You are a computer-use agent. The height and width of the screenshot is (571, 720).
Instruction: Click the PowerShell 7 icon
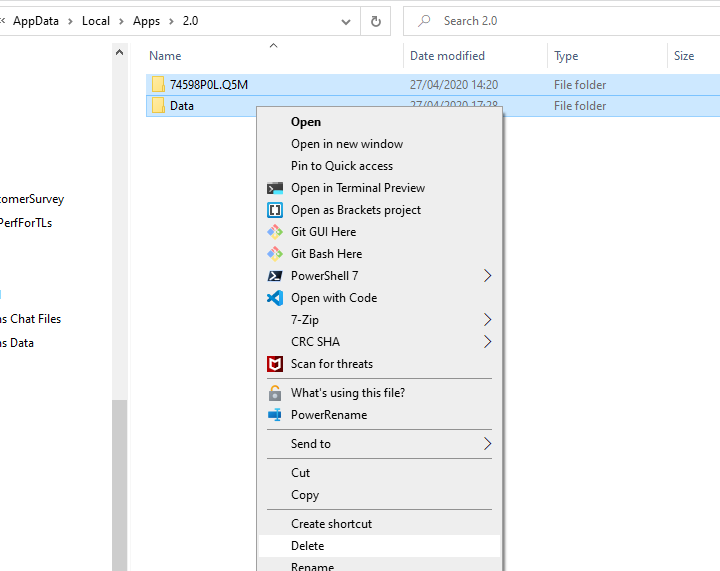275,276
